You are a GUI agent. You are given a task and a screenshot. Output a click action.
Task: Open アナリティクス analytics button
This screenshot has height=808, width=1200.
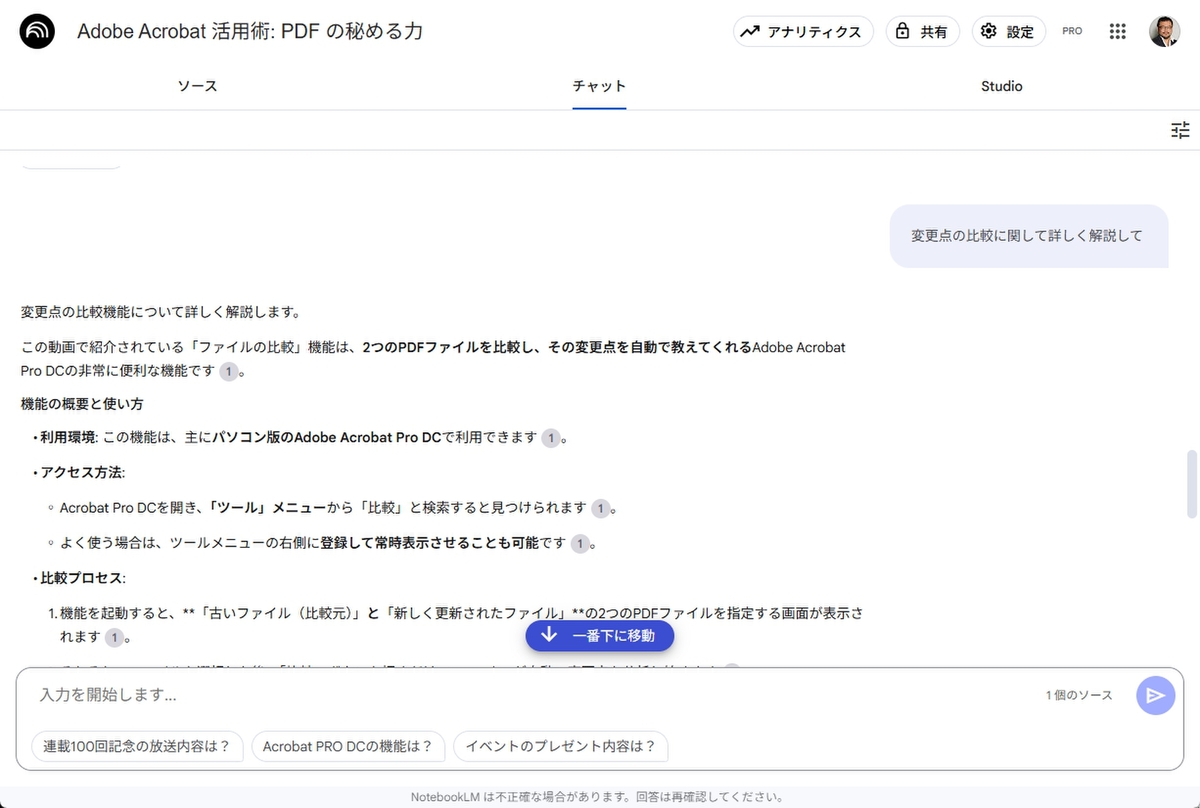pyautogui.click(x=803, y=32)
